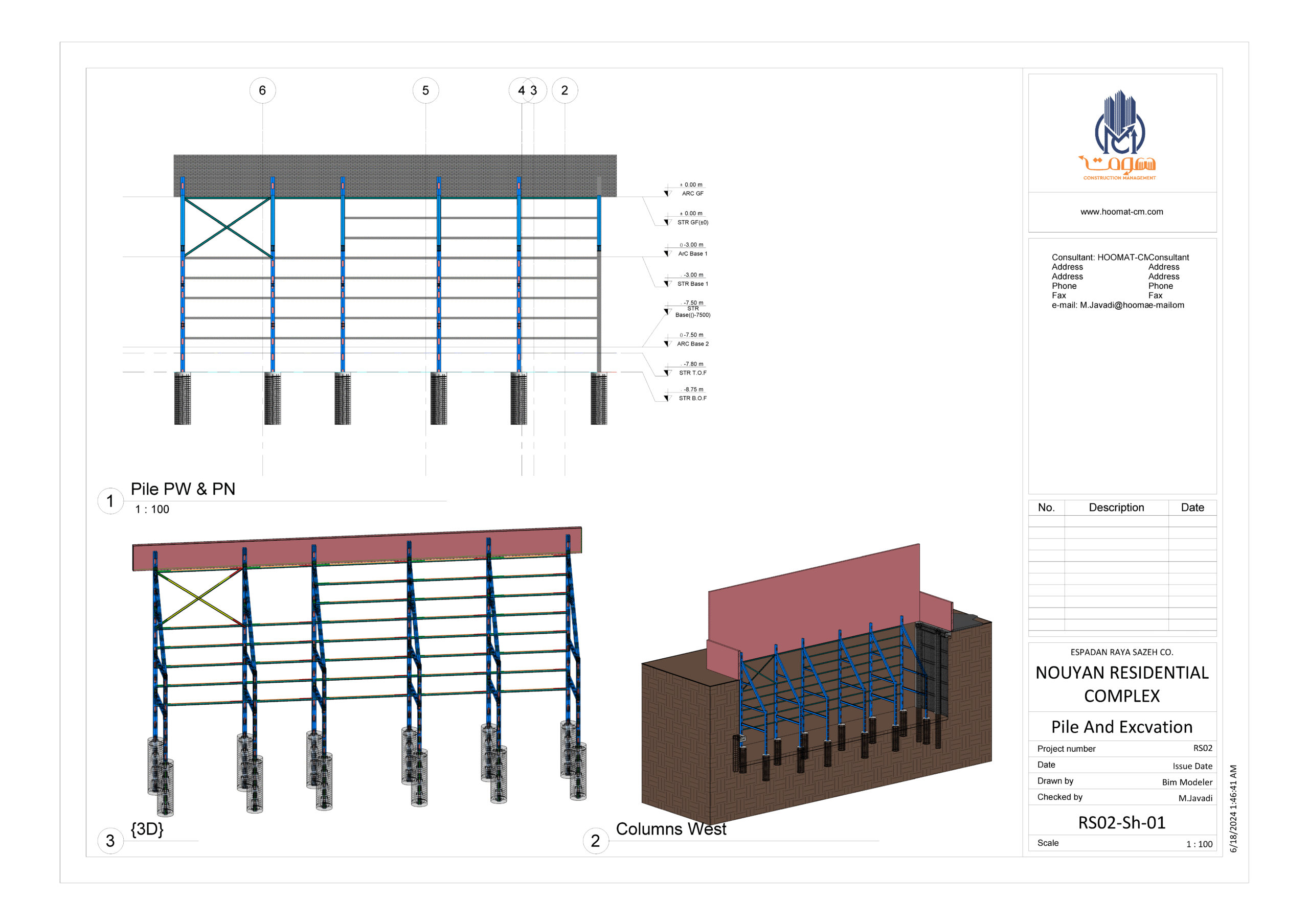Open the www.hoomat-cm.com website link
The image size is (1309, 924).
pos(1121,212)
